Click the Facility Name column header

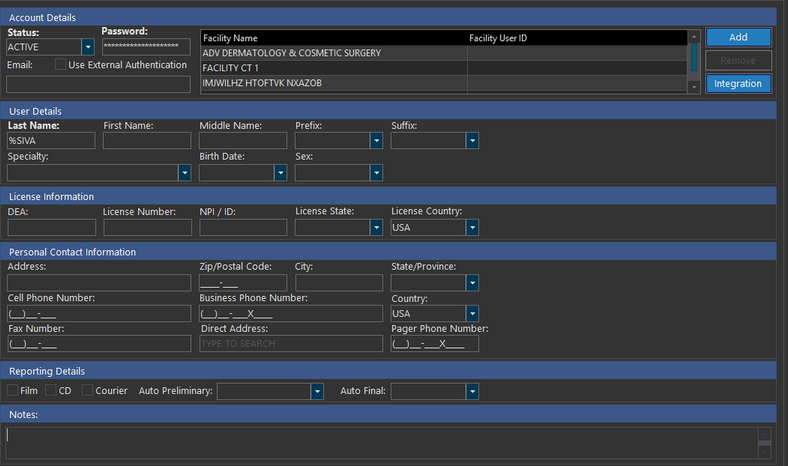click(333, 38)
